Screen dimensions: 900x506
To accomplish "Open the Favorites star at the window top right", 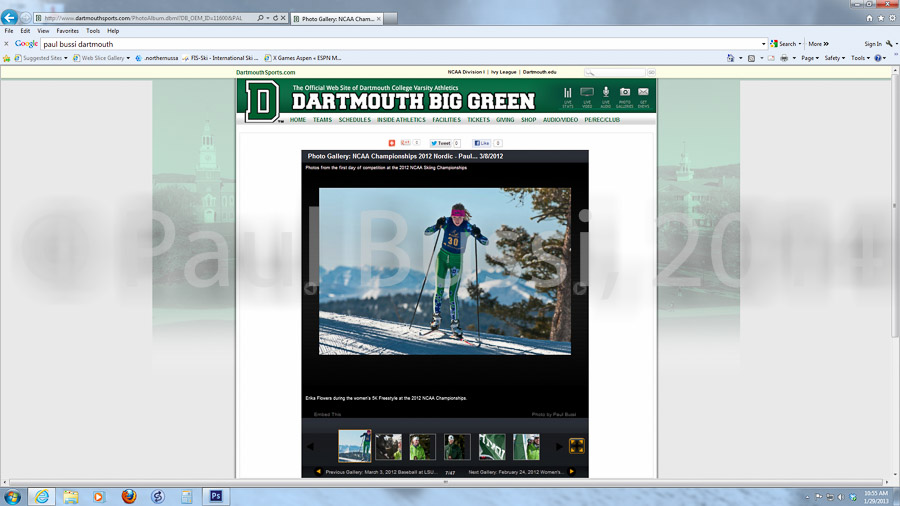I will 880,18.
